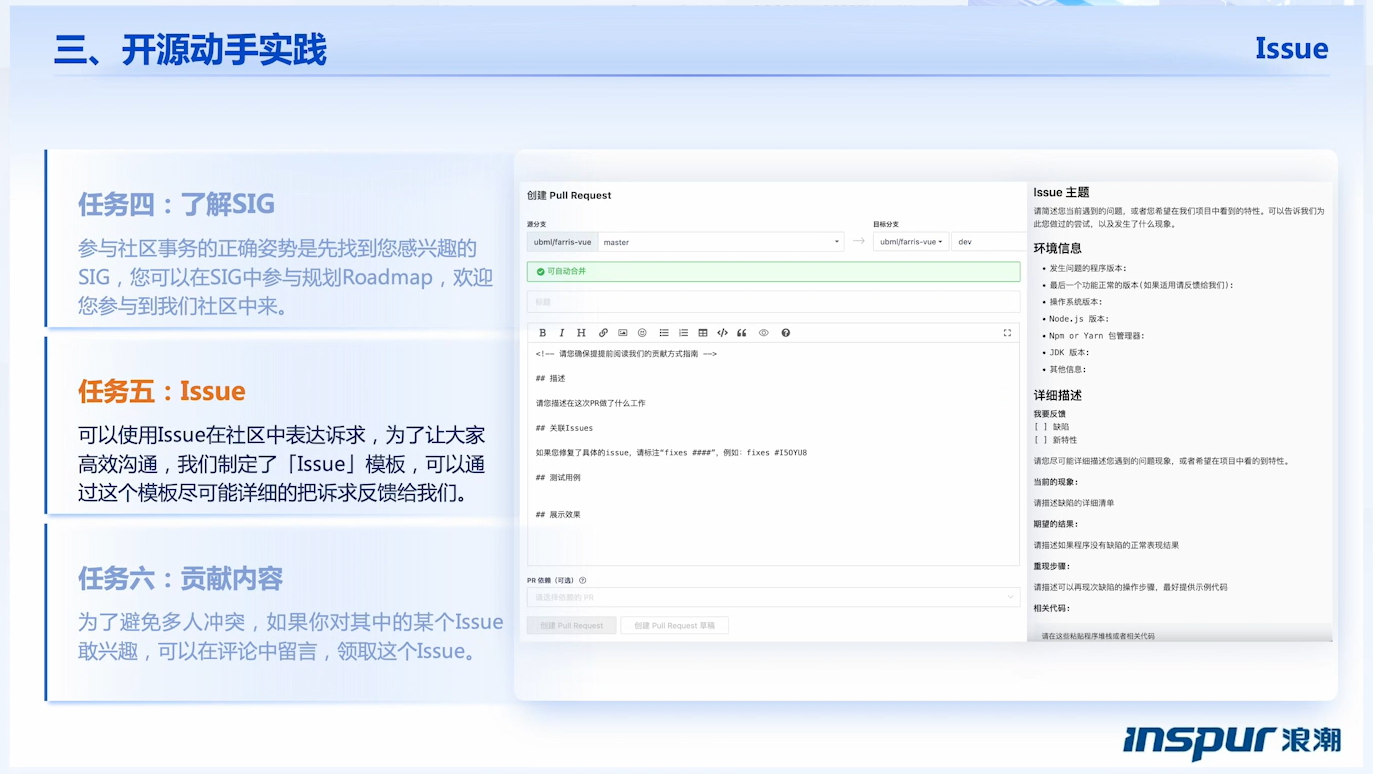The width and height of the screenshot is (1373, 774).
Task: Click ## 关联Issues line in editor
Action: pos(564,428)
